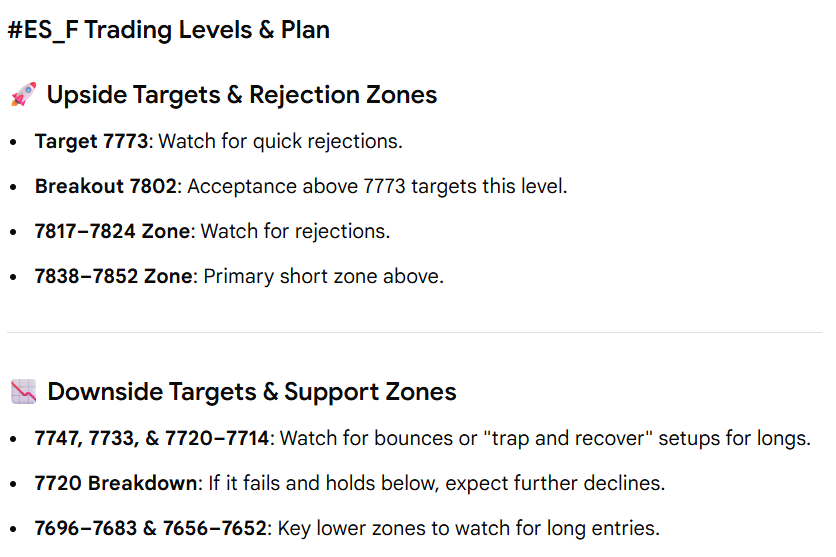Click the #ES_F Trading Levels & Plan title

[x=168, y=30]
